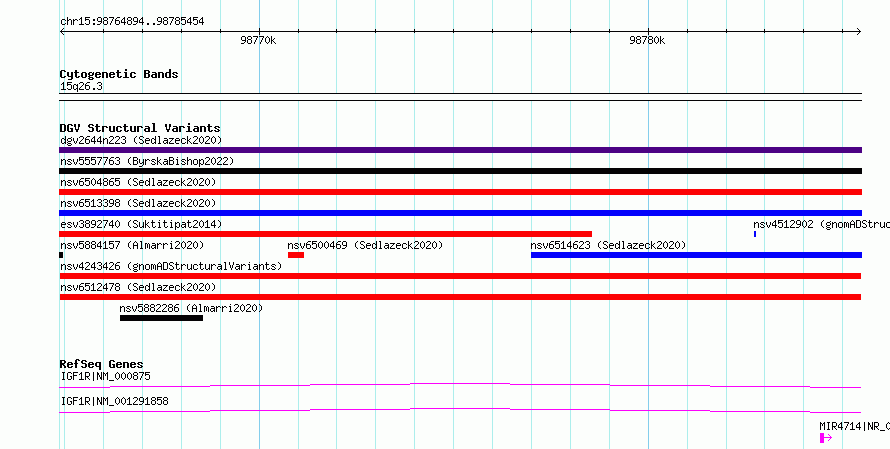Click the IGF1R NM_001291858 magenta transcript line
This screenshot has width=890, height=449.
(x=460, y=410)
